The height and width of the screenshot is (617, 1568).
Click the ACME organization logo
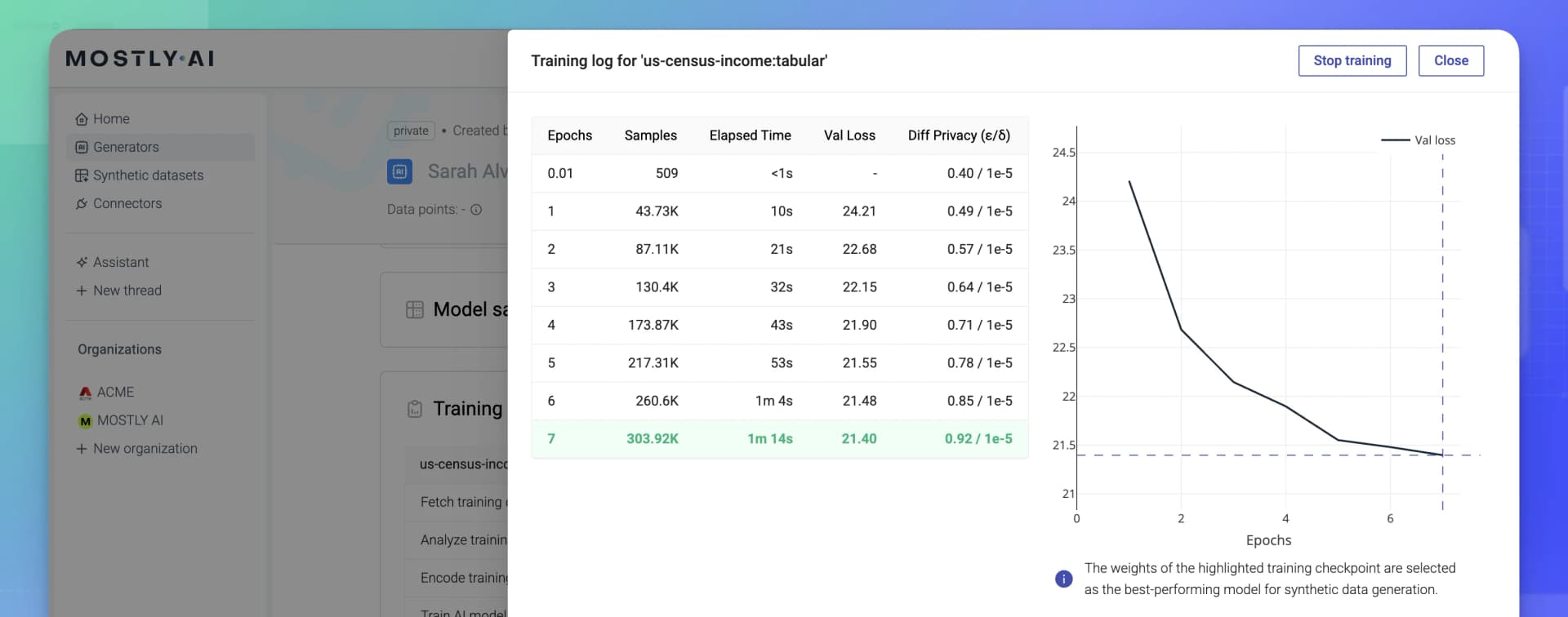[x=85, y=393]
